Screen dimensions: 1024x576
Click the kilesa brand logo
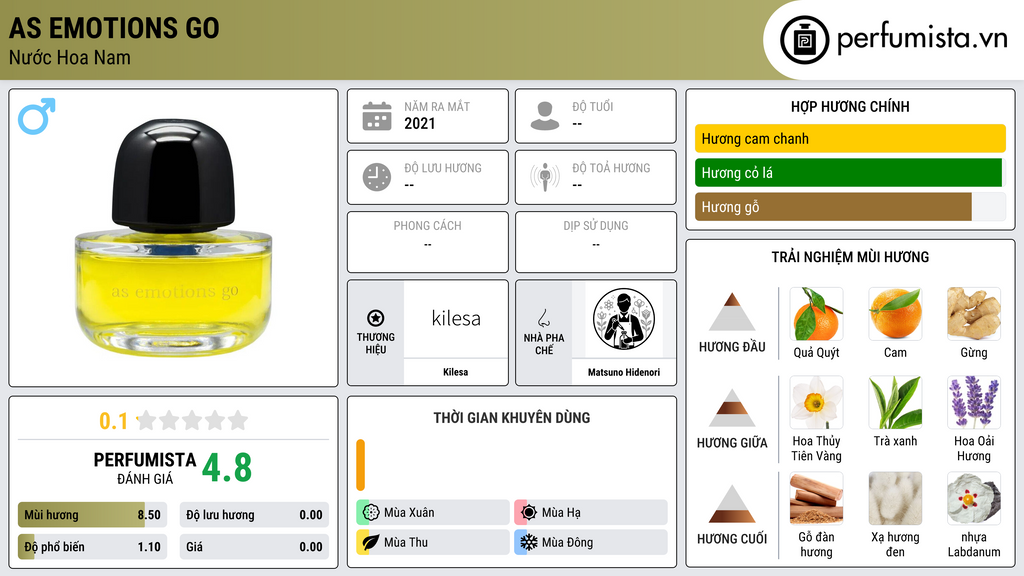click(x=456, y=319)
